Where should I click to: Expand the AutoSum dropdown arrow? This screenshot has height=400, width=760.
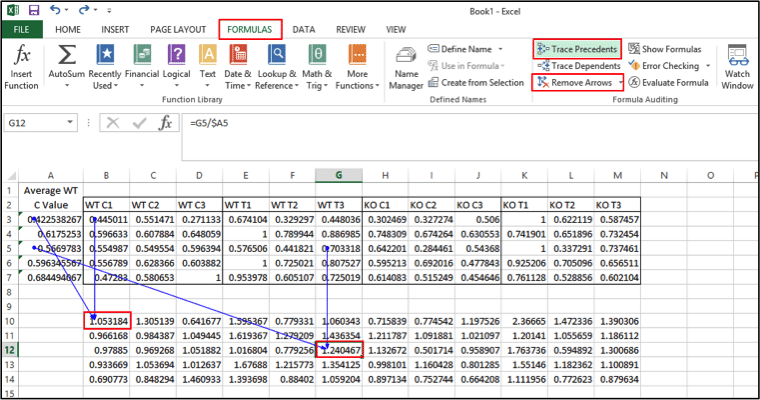(67, 86)
